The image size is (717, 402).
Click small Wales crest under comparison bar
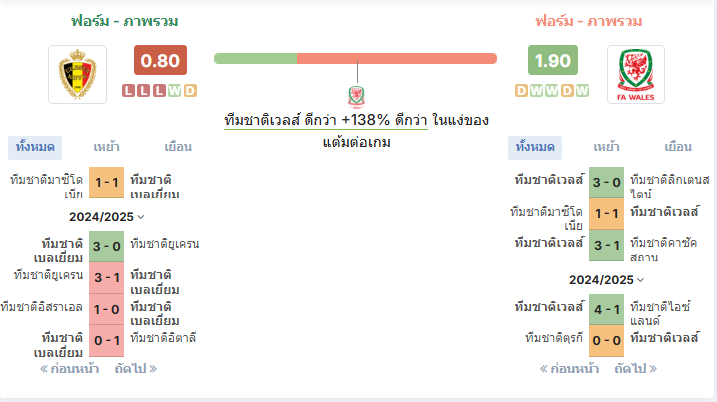pyautogui.click(x=356, y=96)
